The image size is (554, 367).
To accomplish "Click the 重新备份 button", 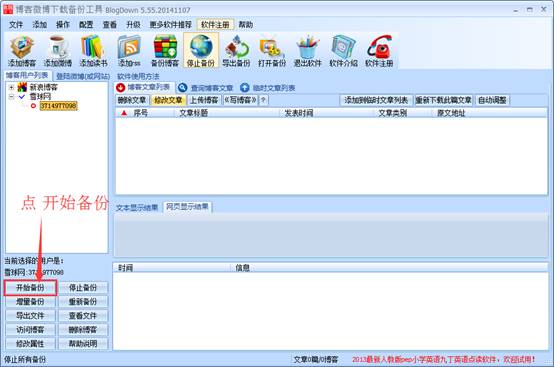I will tap(83, 302).
